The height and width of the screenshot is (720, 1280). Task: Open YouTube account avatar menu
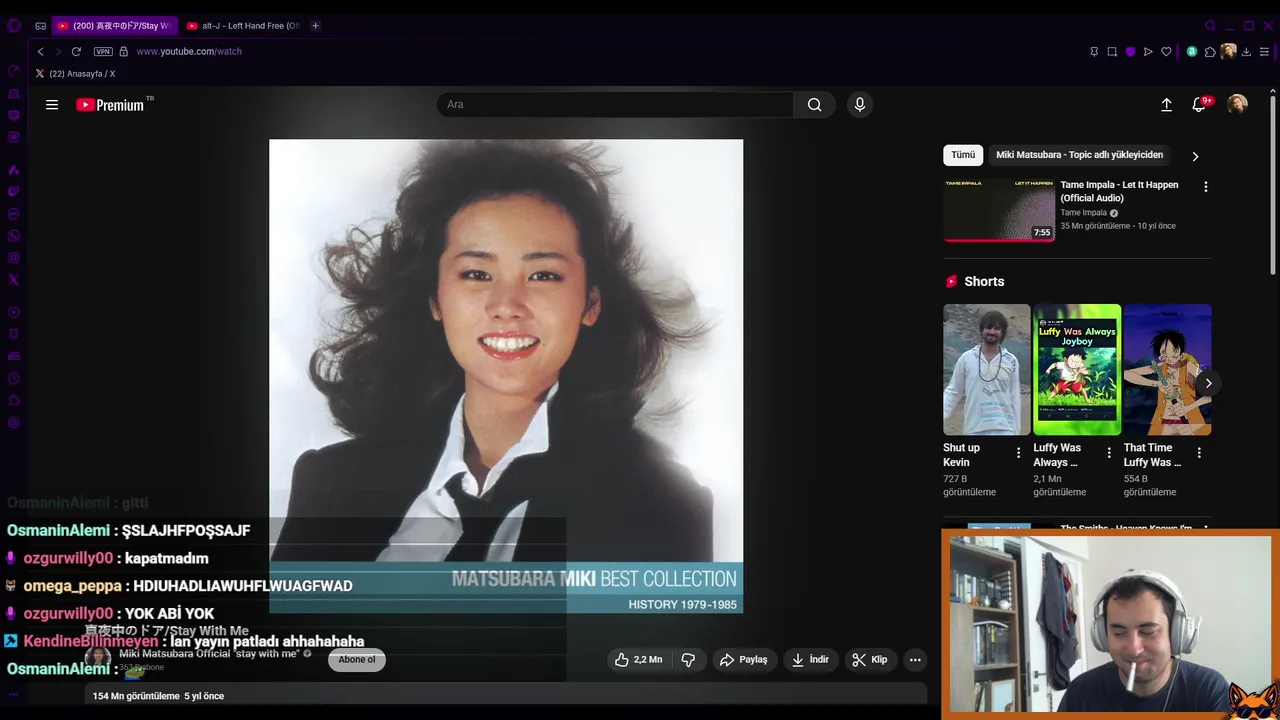click(x=1237, y=105)
